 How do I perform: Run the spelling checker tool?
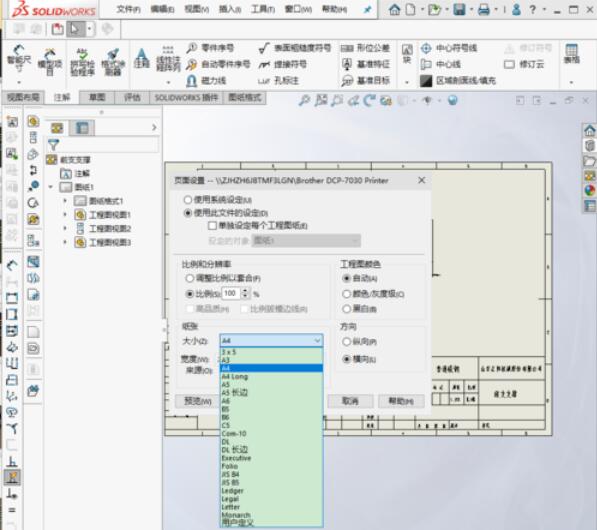pos(82,61)
